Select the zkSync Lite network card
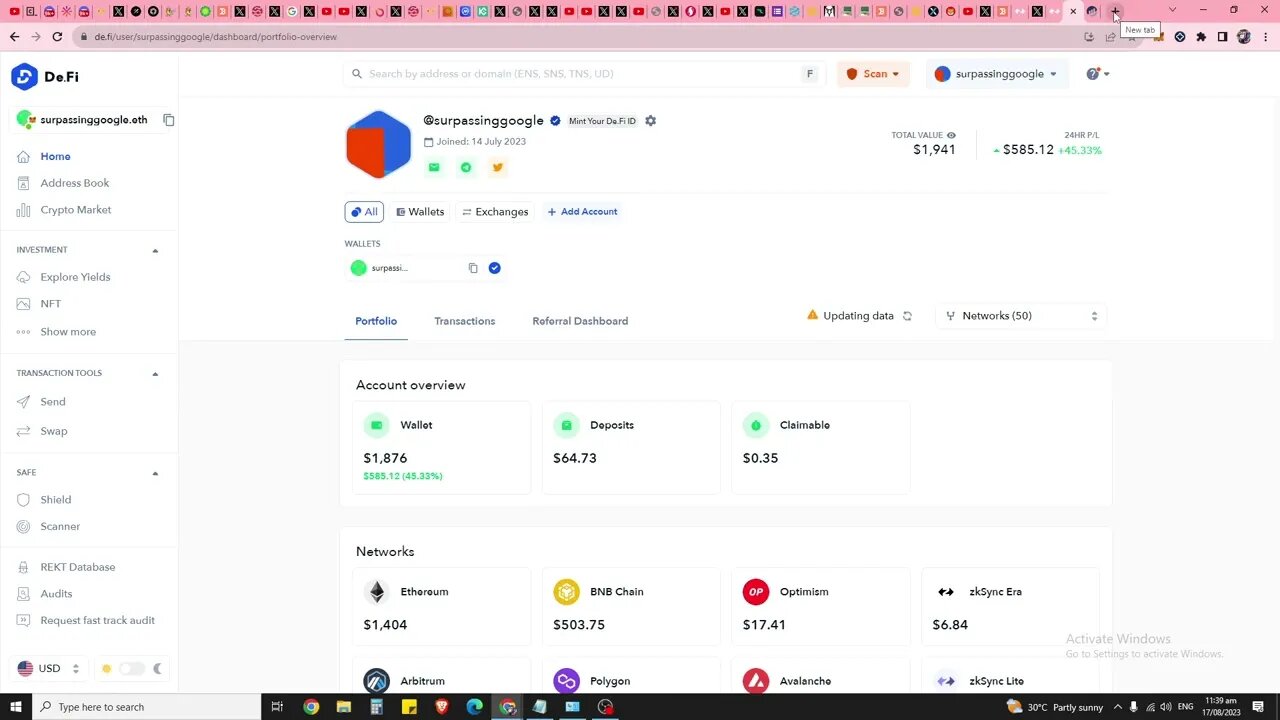 pos(1010,676)
